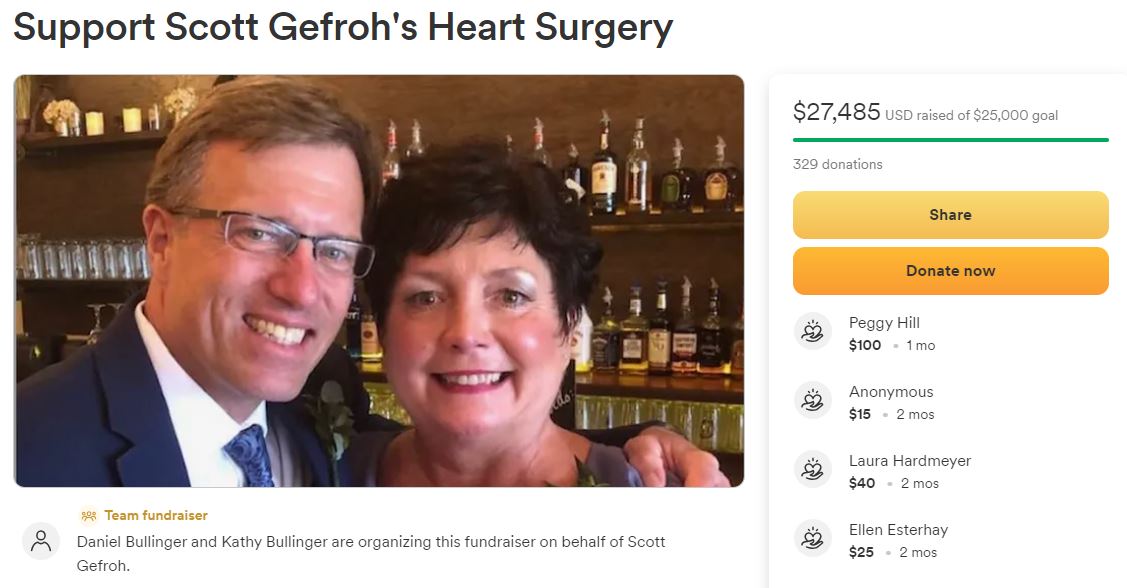This screenshot has height=588, width=1127.
Task: Select the green fundraising progress bar
Action: tap(950, 139)
